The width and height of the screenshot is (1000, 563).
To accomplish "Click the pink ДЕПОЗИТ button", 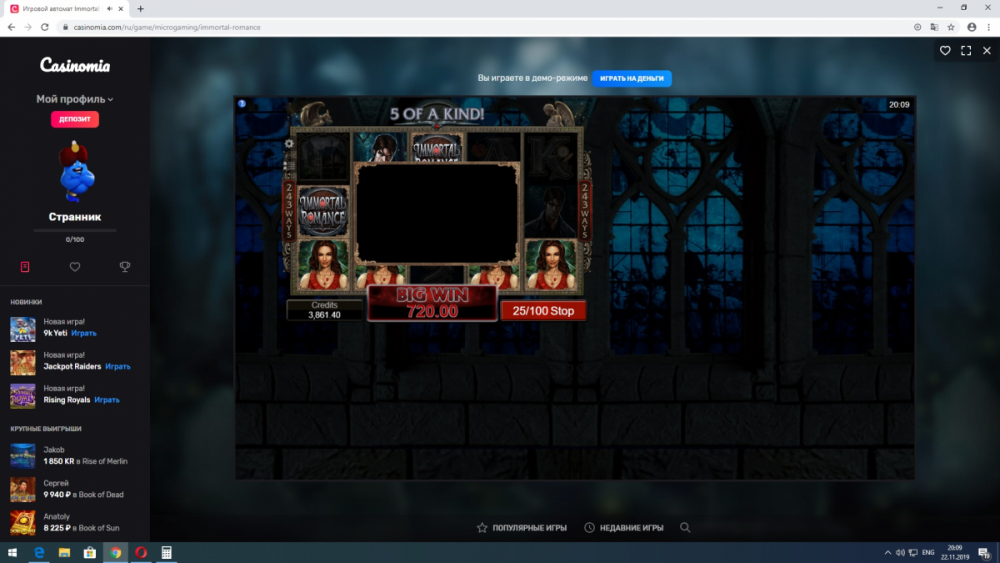I will [75, 119].
